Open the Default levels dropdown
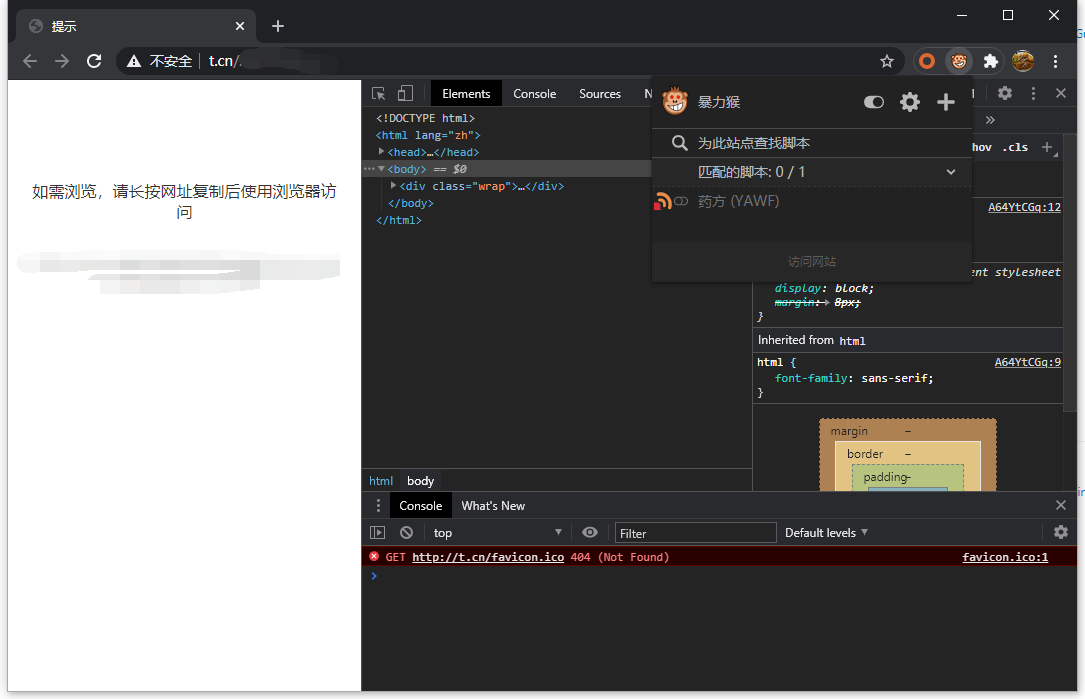1085x699 pixels. coord(825,532)
